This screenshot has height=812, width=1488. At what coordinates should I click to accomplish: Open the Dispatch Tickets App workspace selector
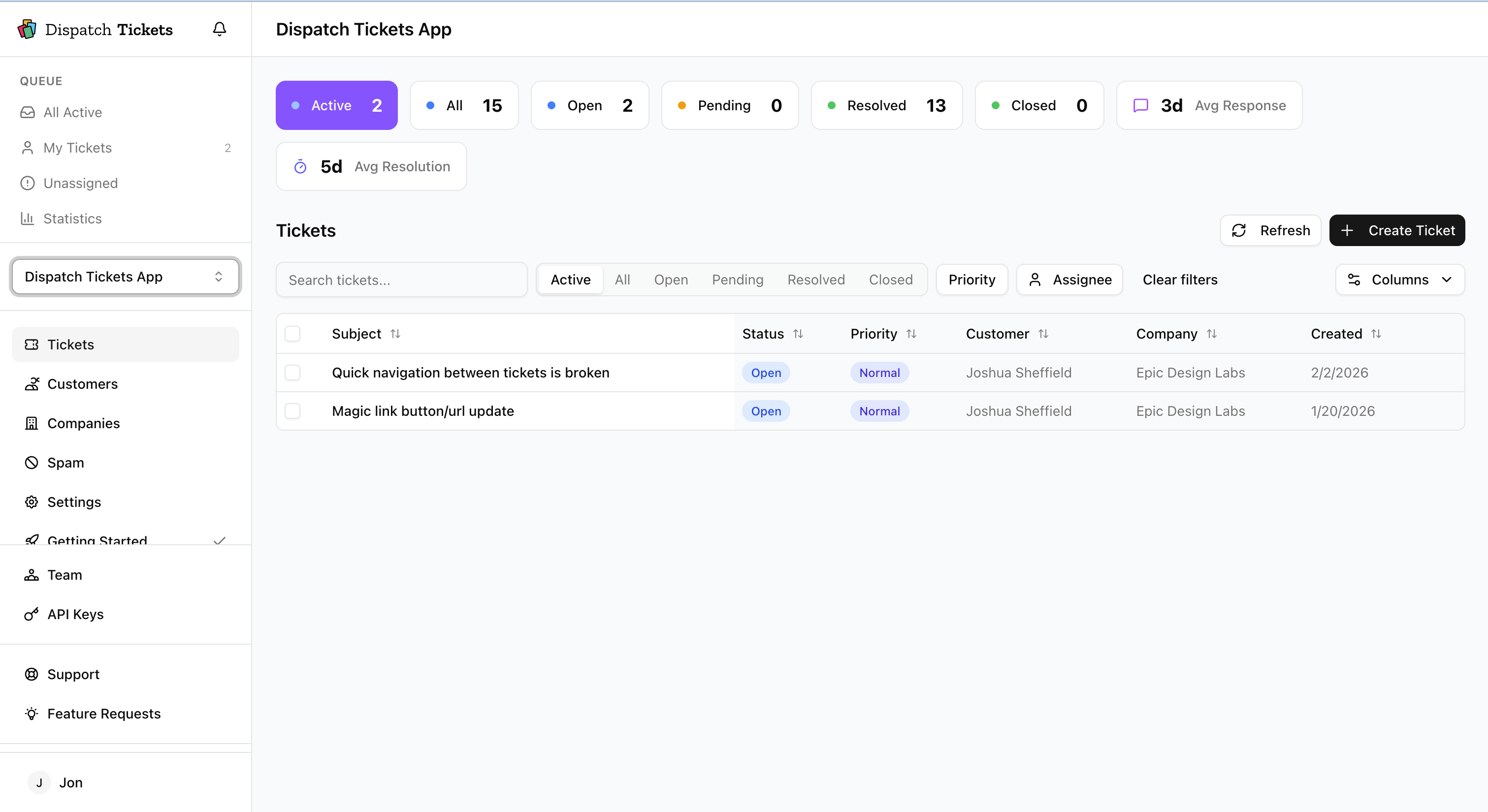coord(125,277)
